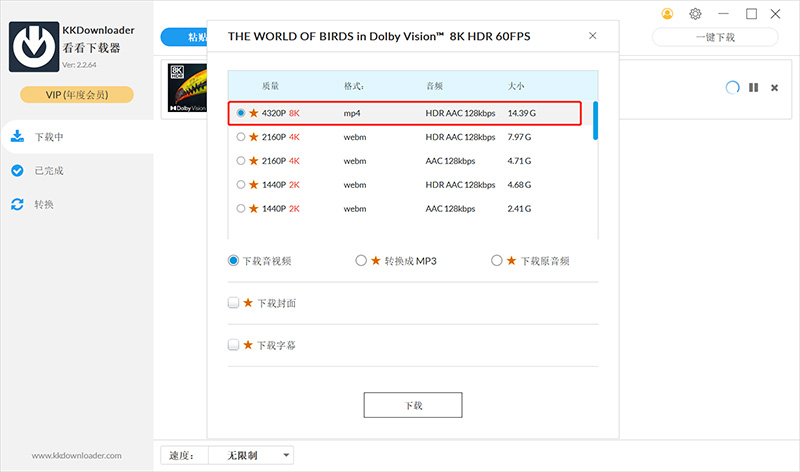800x472 pixels.
Task: Select the 2160P 4K HDR webm option
Action: [241, 137]
